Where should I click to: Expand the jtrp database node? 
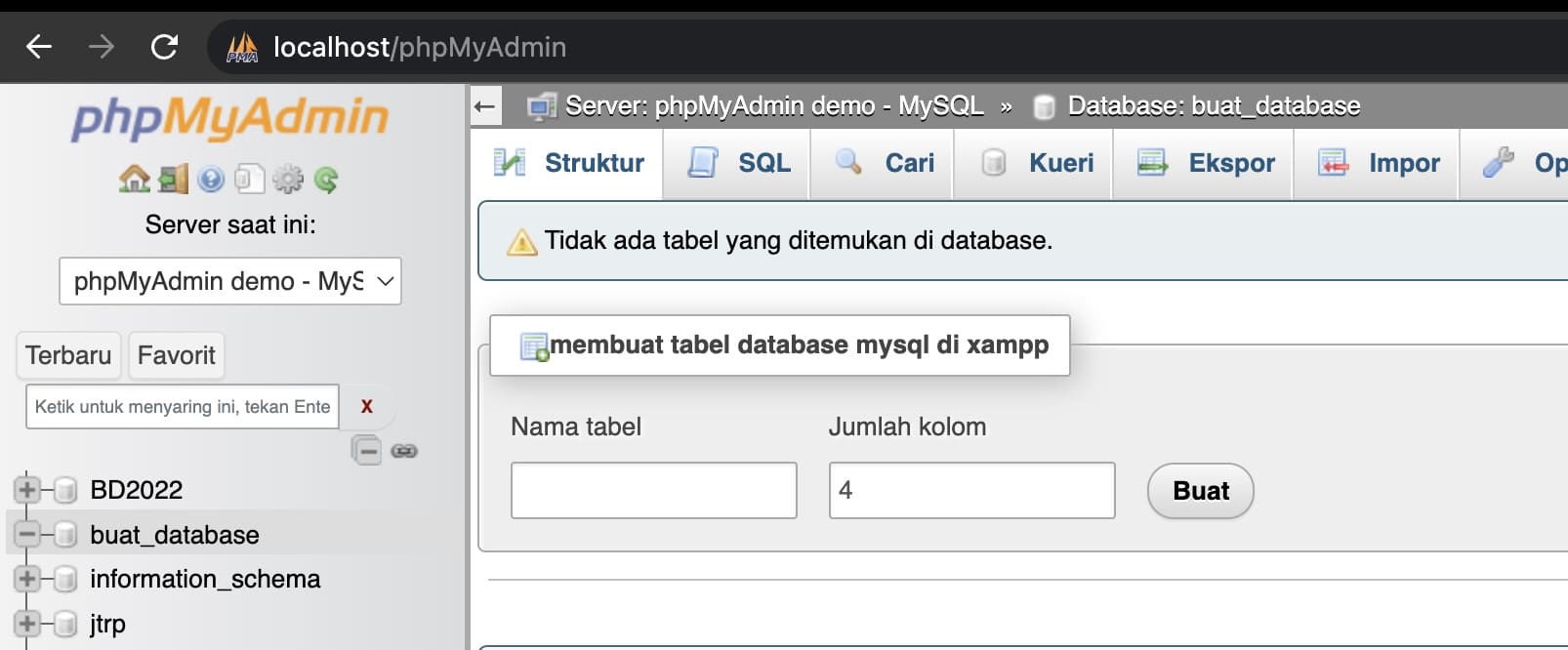click(27, 623)
